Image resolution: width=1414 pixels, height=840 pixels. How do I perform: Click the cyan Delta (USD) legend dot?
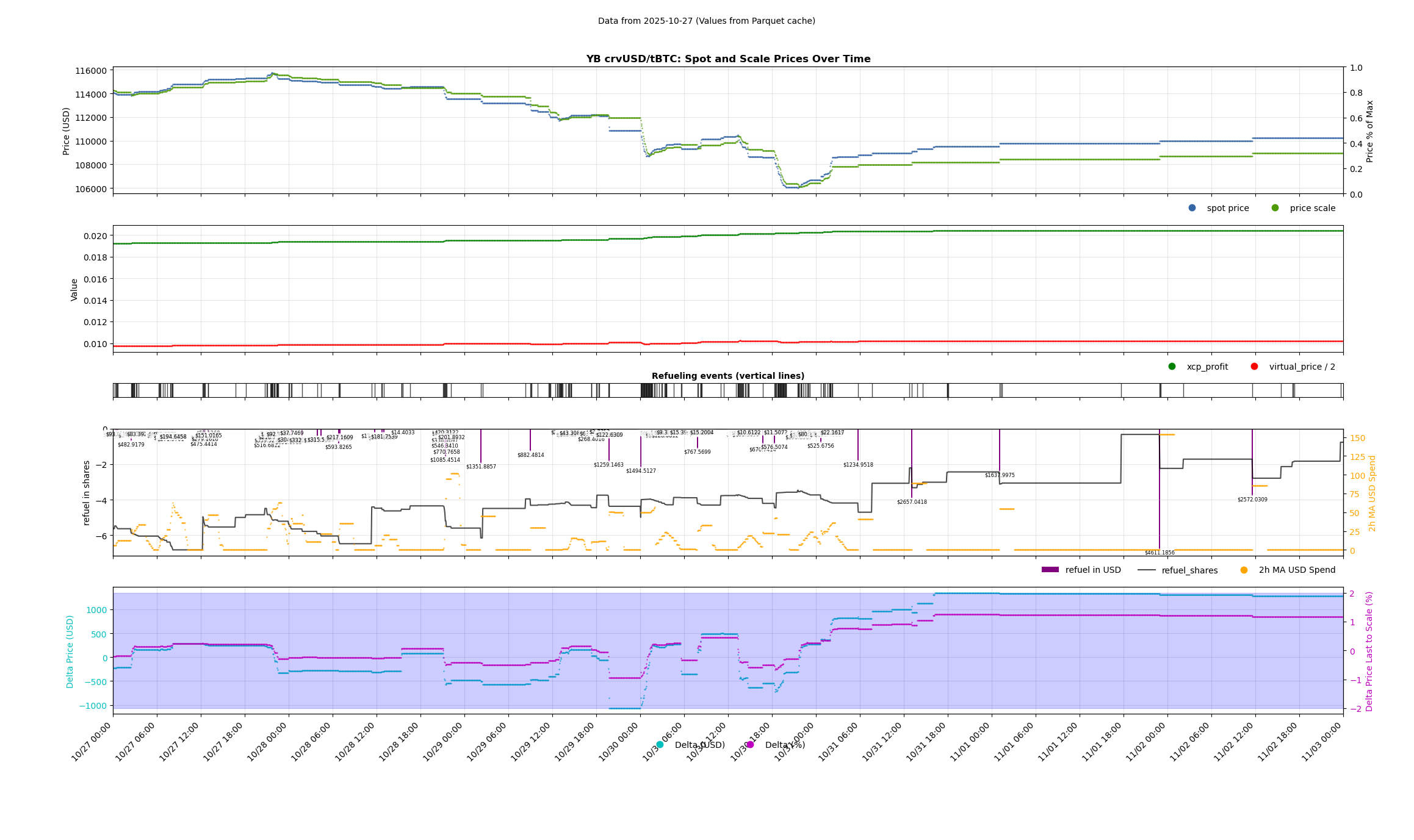[x=660, y=745]
